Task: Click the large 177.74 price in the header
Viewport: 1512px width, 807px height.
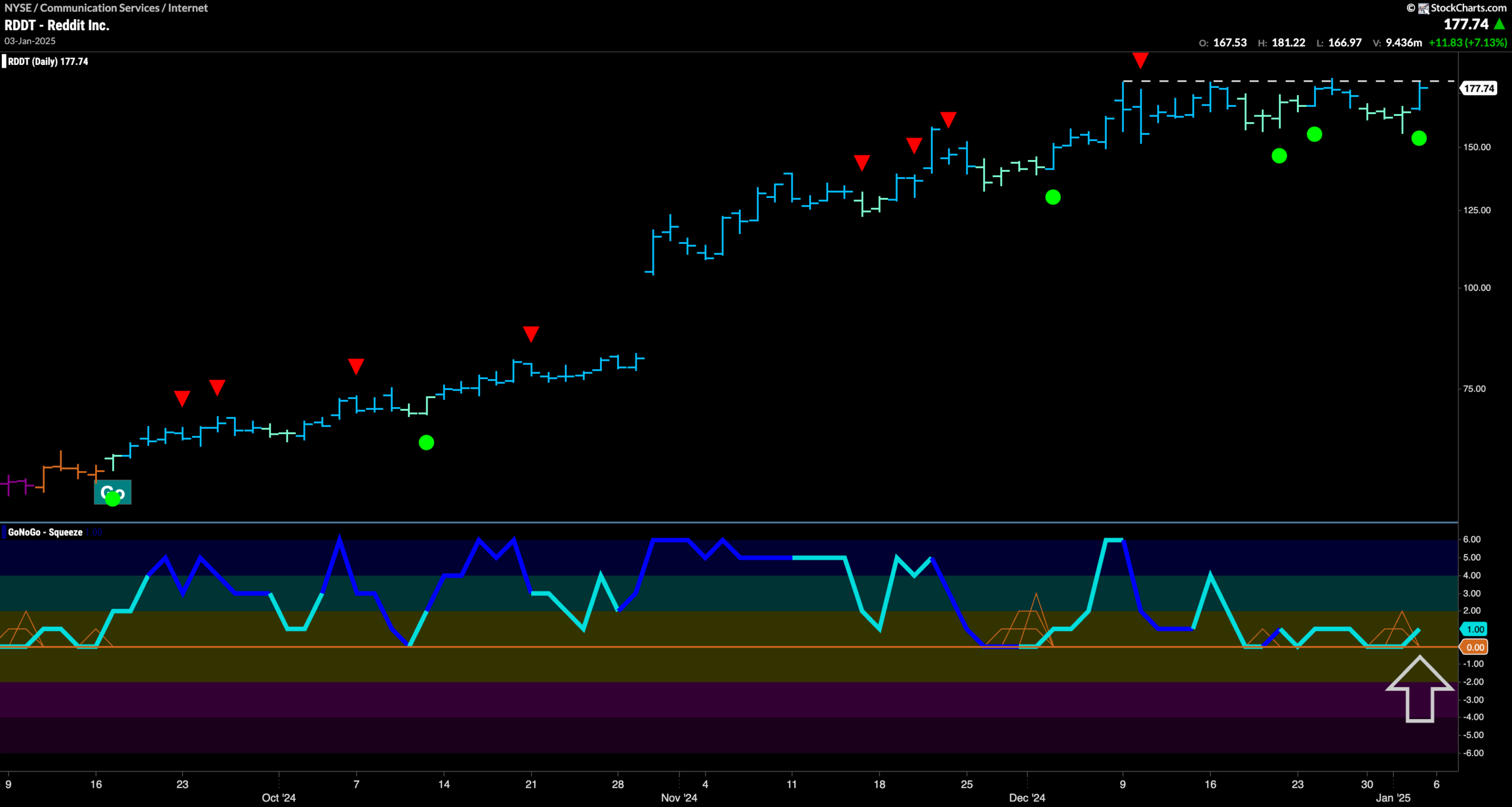Action: (1467, 24)
